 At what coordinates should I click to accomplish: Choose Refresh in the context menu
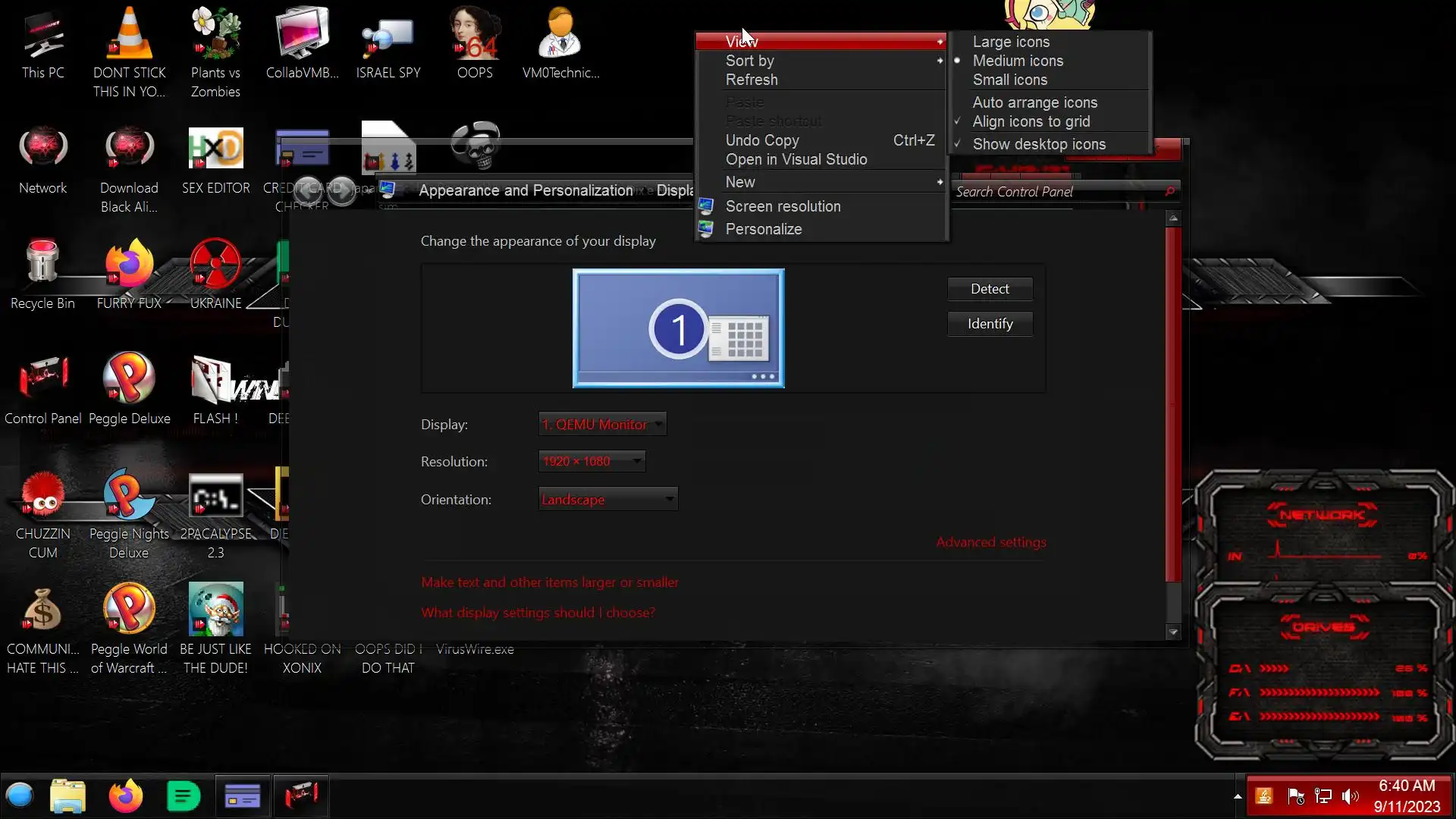[x=752, y=80]
